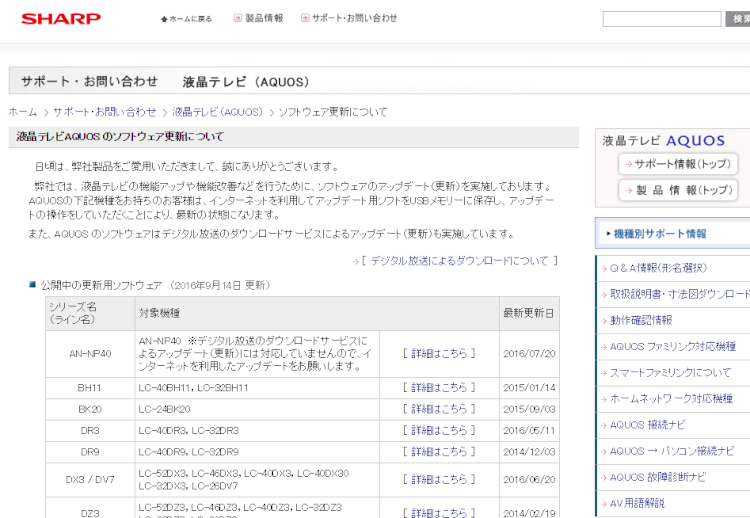Image resolution: width=750 pixels, height=518 pixels.
Task: Open AV用語解説 sidebar link
Action: pyautogui.click(x=637, y=503)
